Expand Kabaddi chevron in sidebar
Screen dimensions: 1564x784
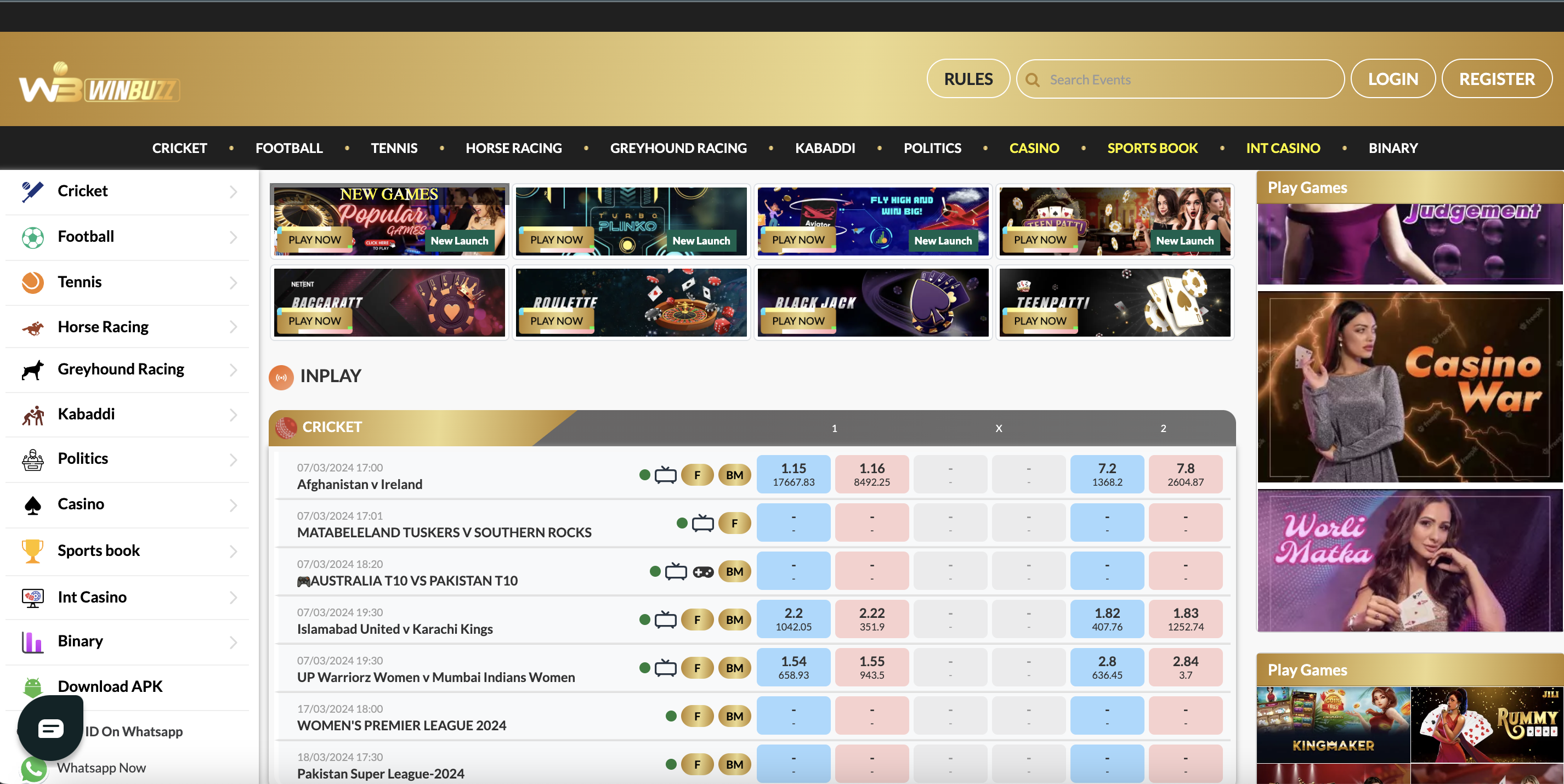tap(234, 415)
